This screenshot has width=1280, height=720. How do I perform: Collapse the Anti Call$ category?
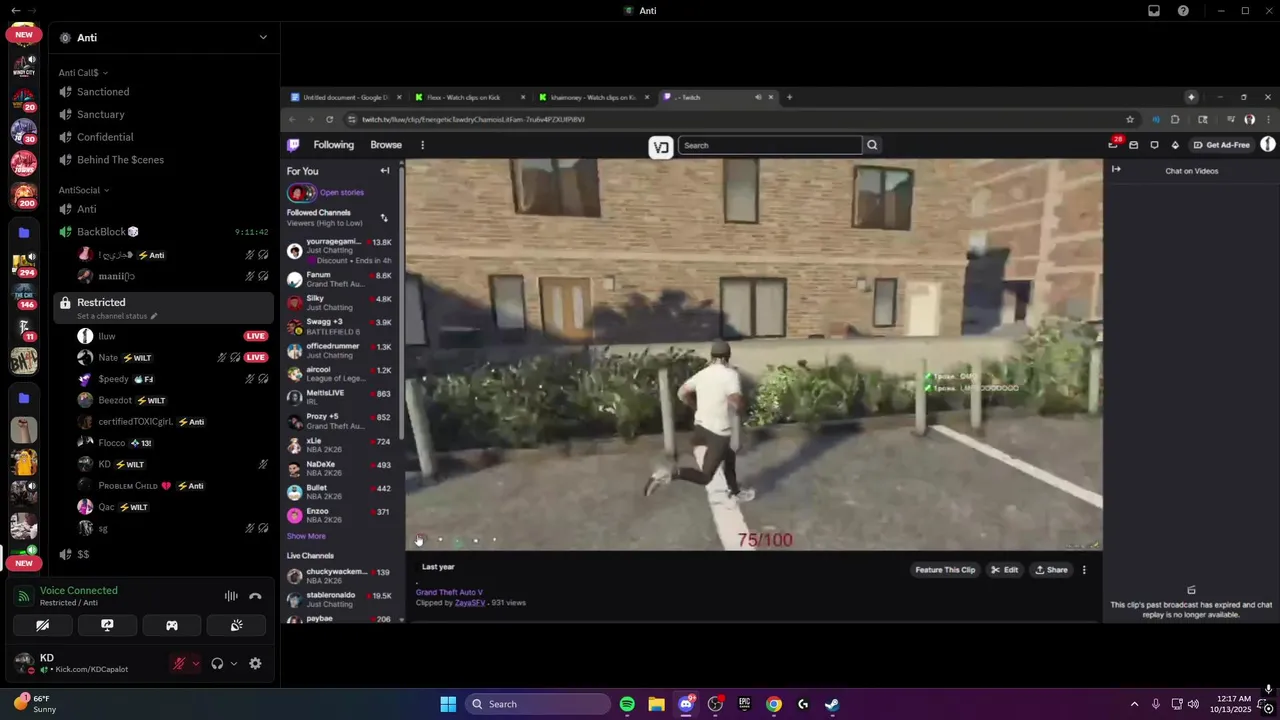[x=83, y=72]
